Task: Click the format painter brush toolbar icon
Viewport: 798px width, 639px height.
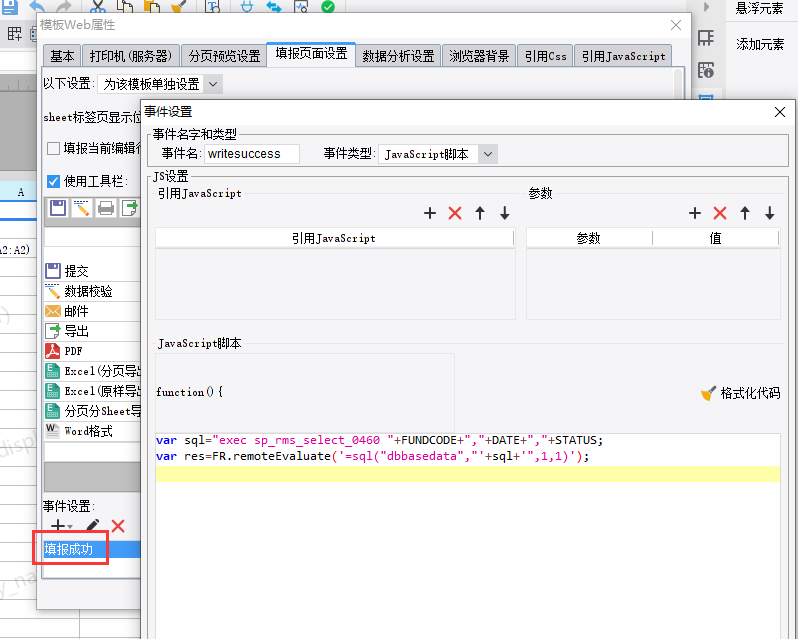Action: coord(179,6)
